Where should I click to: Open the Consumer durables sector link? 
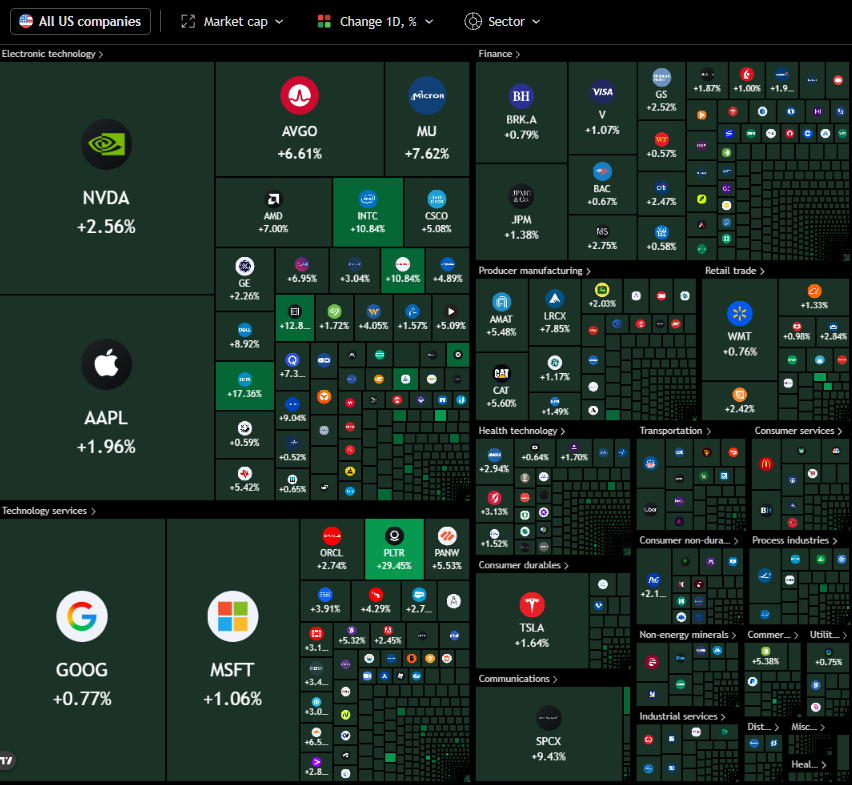[523, 565]
